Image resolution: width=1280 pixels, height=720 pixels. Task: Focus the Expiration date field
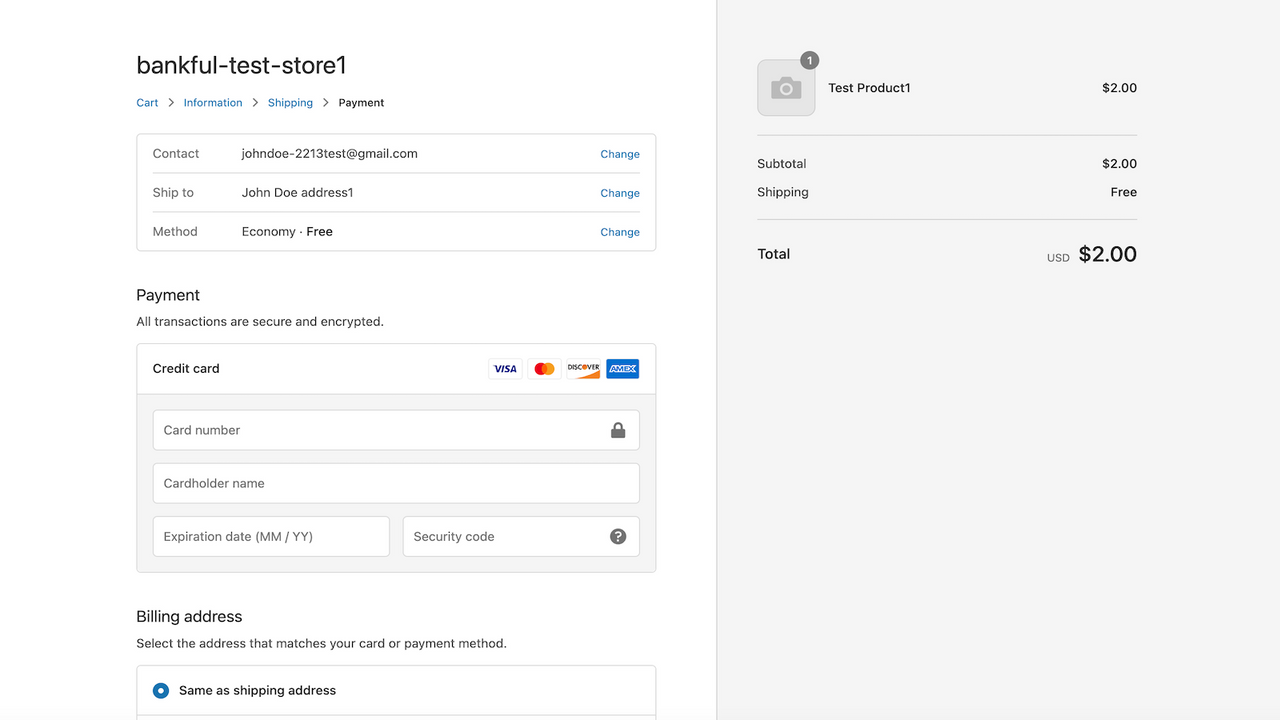[x=271, y=536]
